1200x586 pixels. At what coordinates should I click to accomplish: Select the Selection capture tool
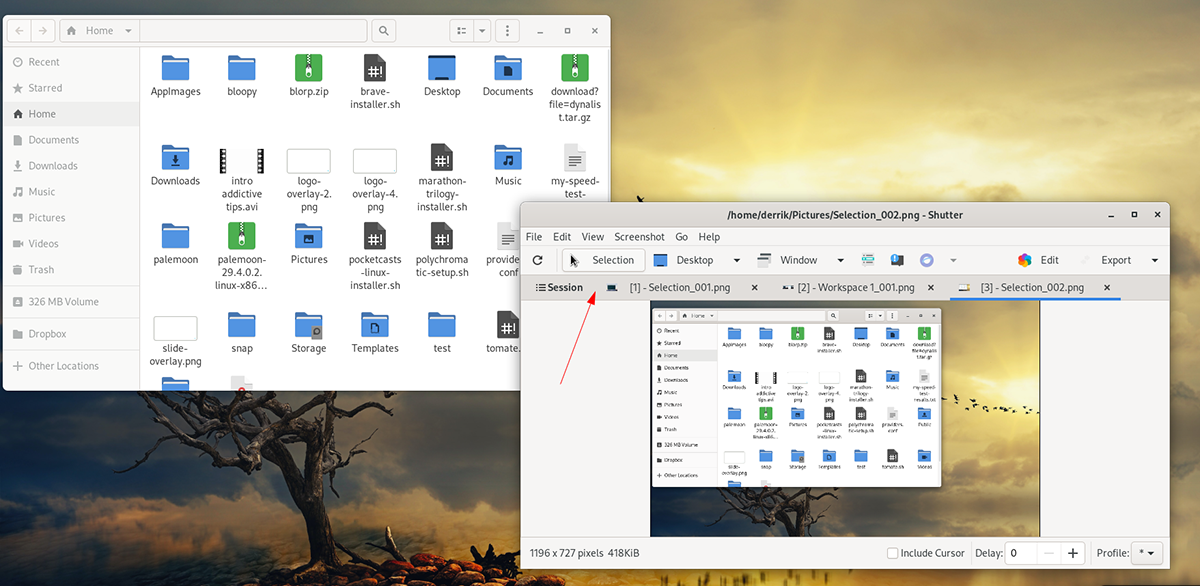(x=601, y=260)
